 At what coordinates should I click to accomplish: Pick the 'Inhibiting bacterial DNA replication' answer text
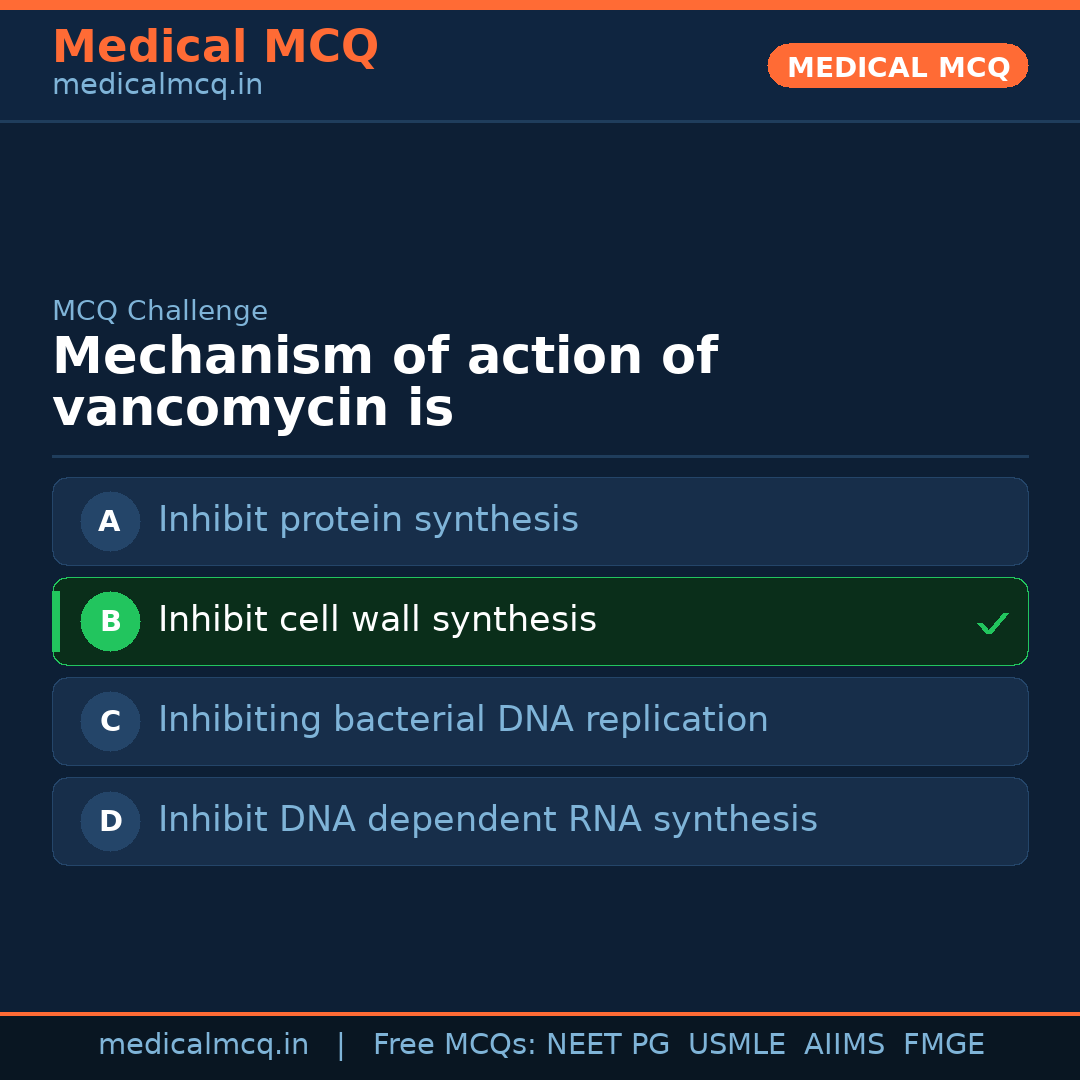[463, 720]
